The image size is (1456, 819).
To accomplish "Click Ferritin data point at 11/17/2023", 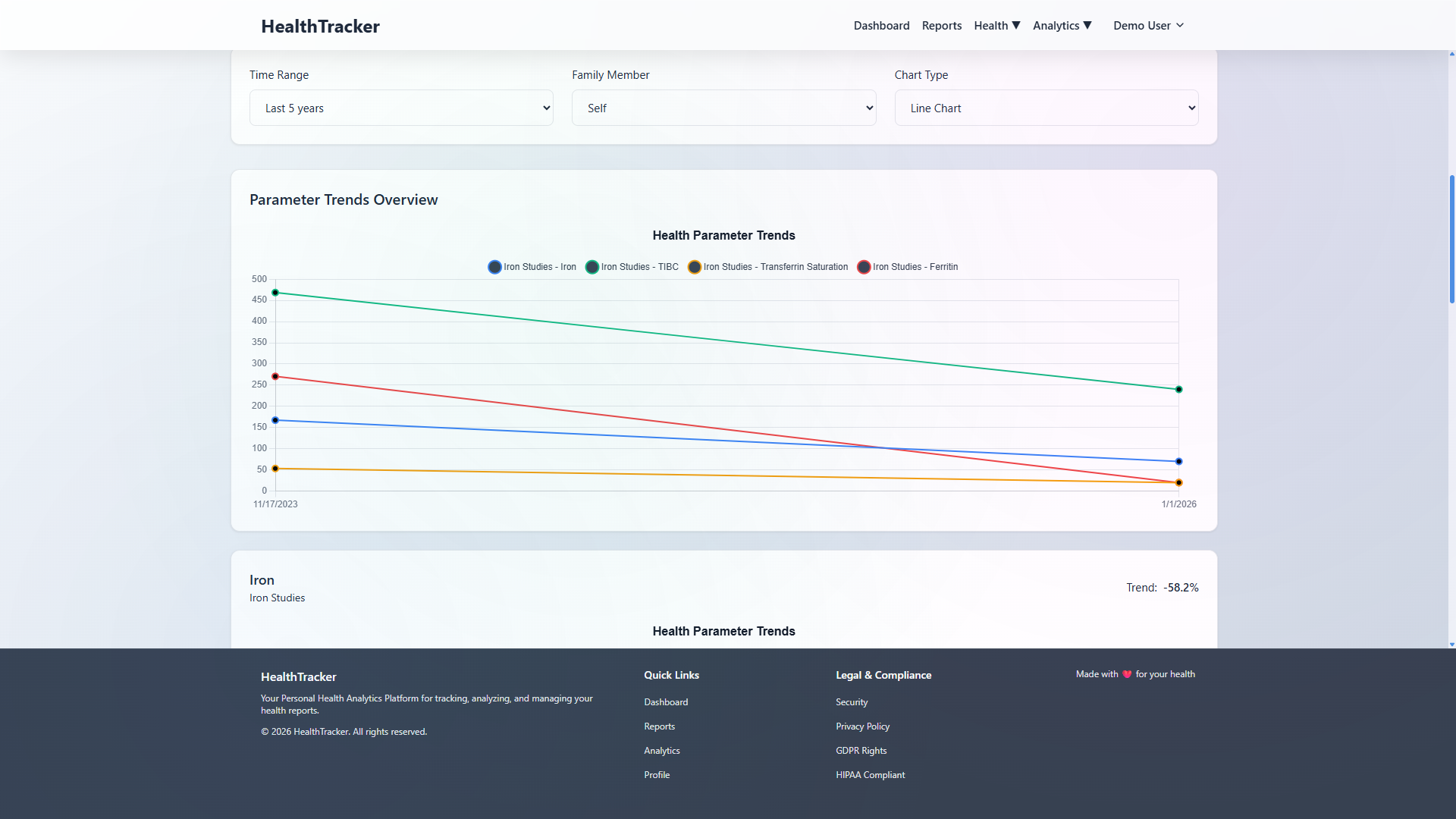I will [x=275, y=377].
